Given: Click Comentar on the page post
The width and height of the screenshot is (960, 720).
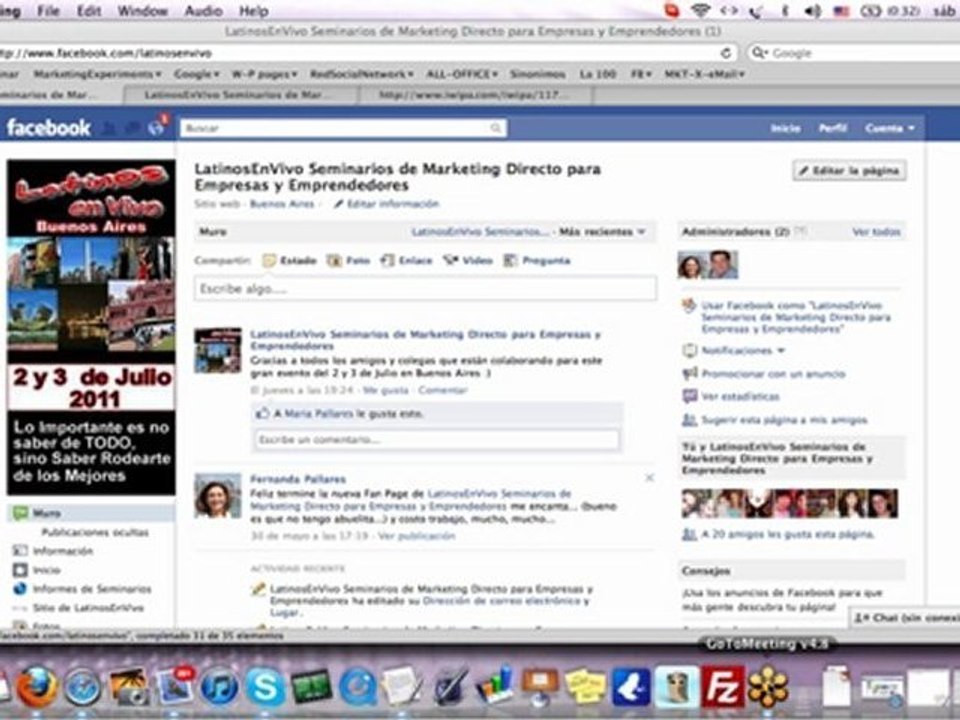Looking at the screenshot, I should [x=443, y=390].
